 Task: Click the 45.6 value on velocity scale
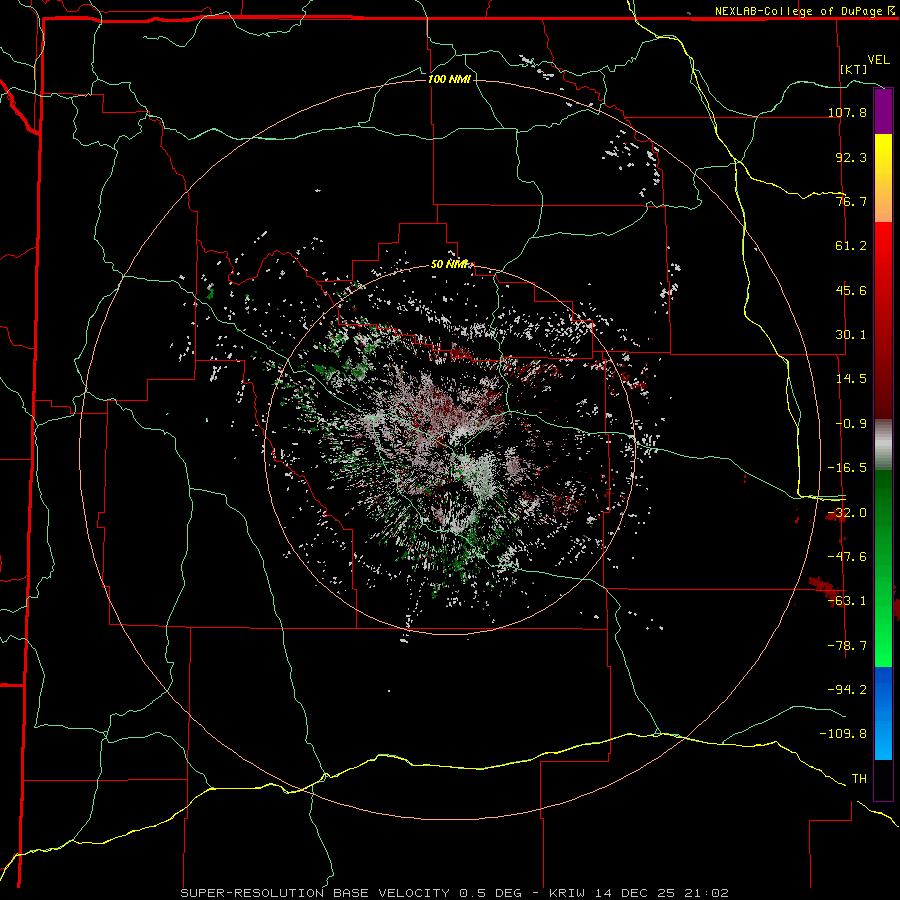point(851,290)
